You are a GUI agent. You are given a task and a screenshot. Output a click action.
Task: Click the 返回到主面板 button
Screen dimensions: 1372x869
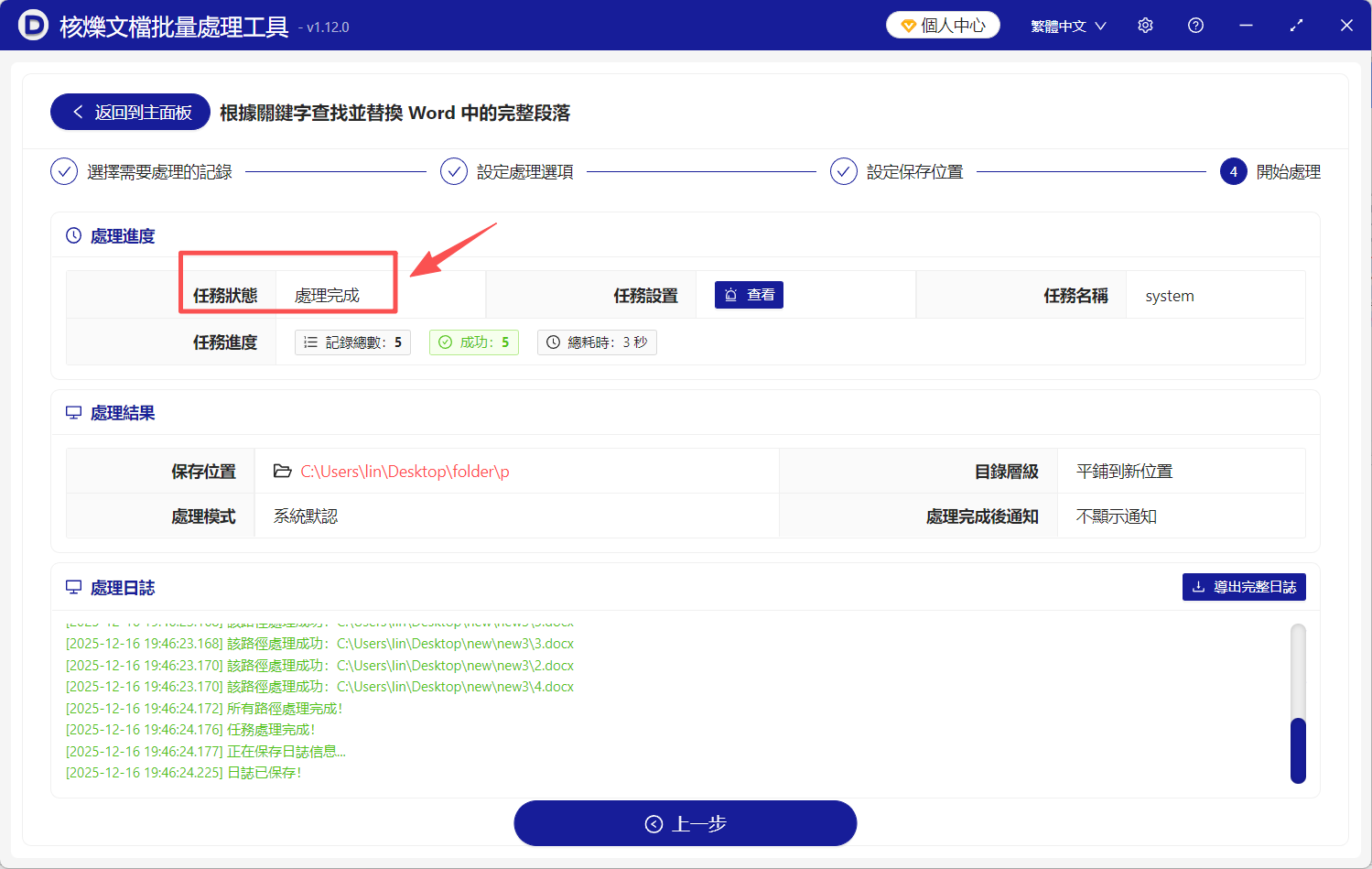point(129,111)
